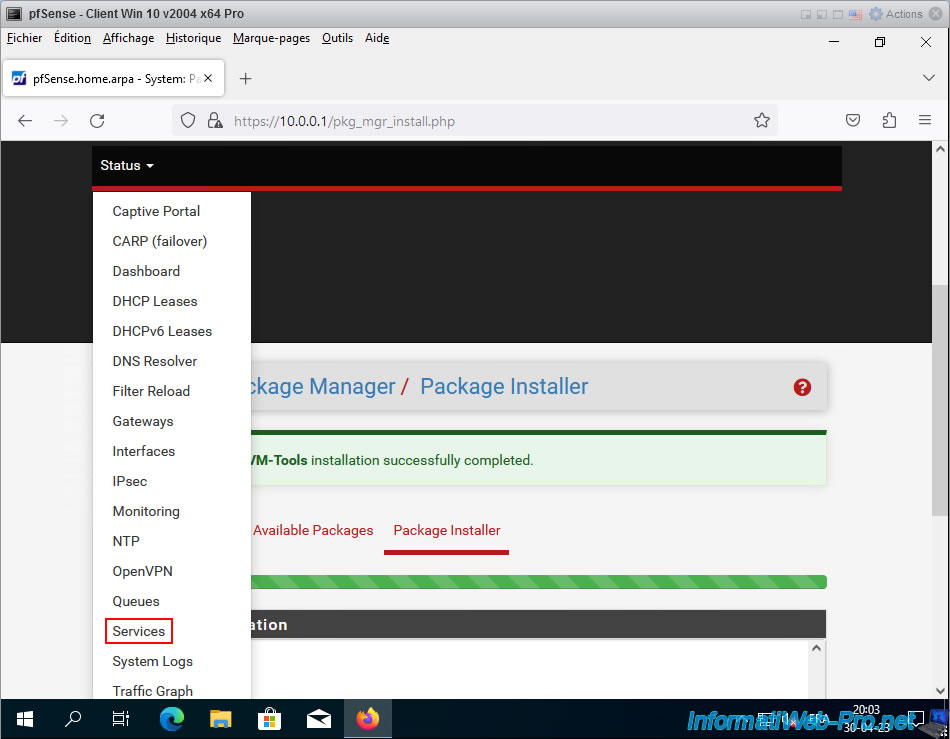Click the VM window icon in title bar
This screenshot has width=950, height=739.
(13, 13)
